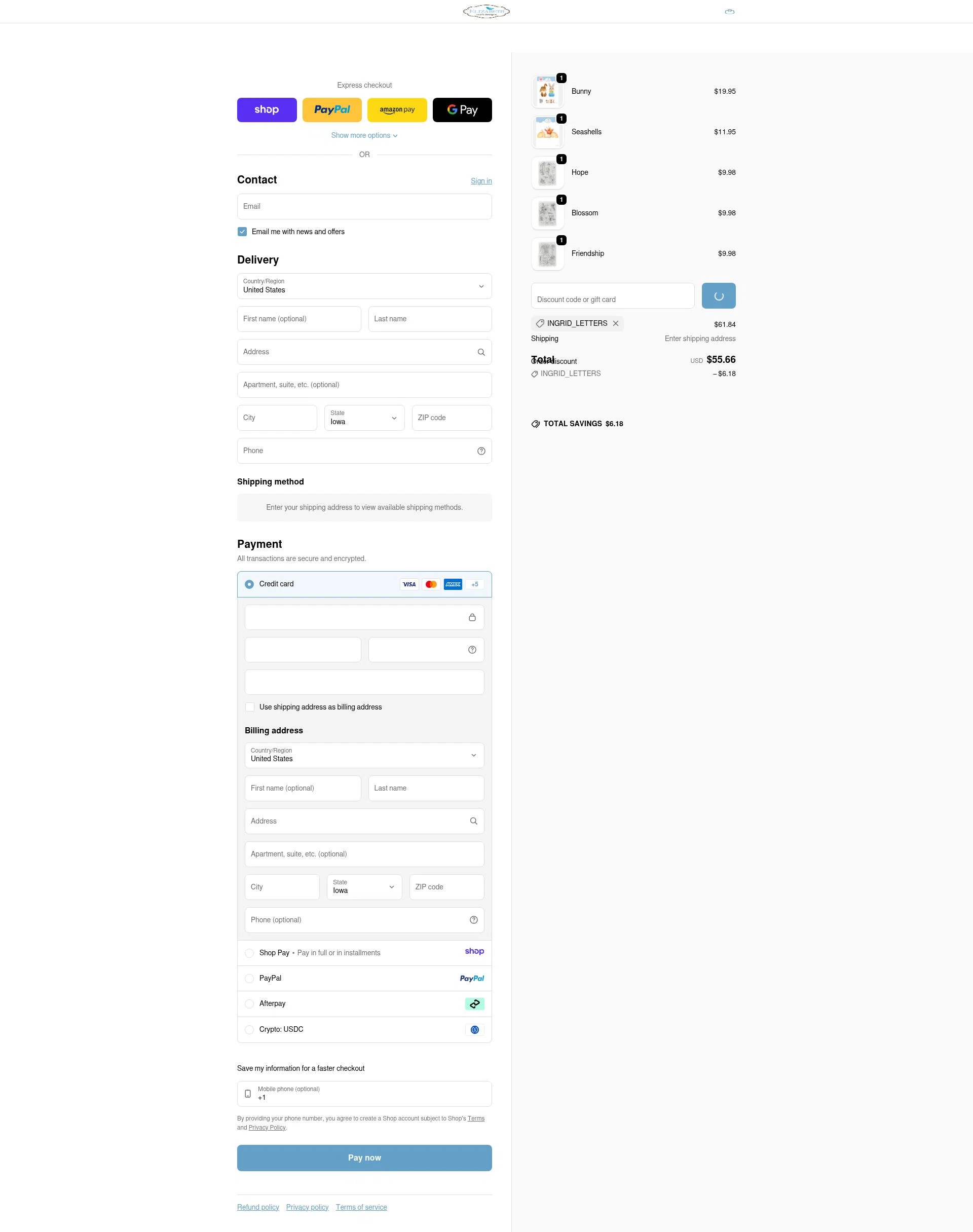
Task: Select the Afterpay payment option
Action: (x=249, y=1003)
